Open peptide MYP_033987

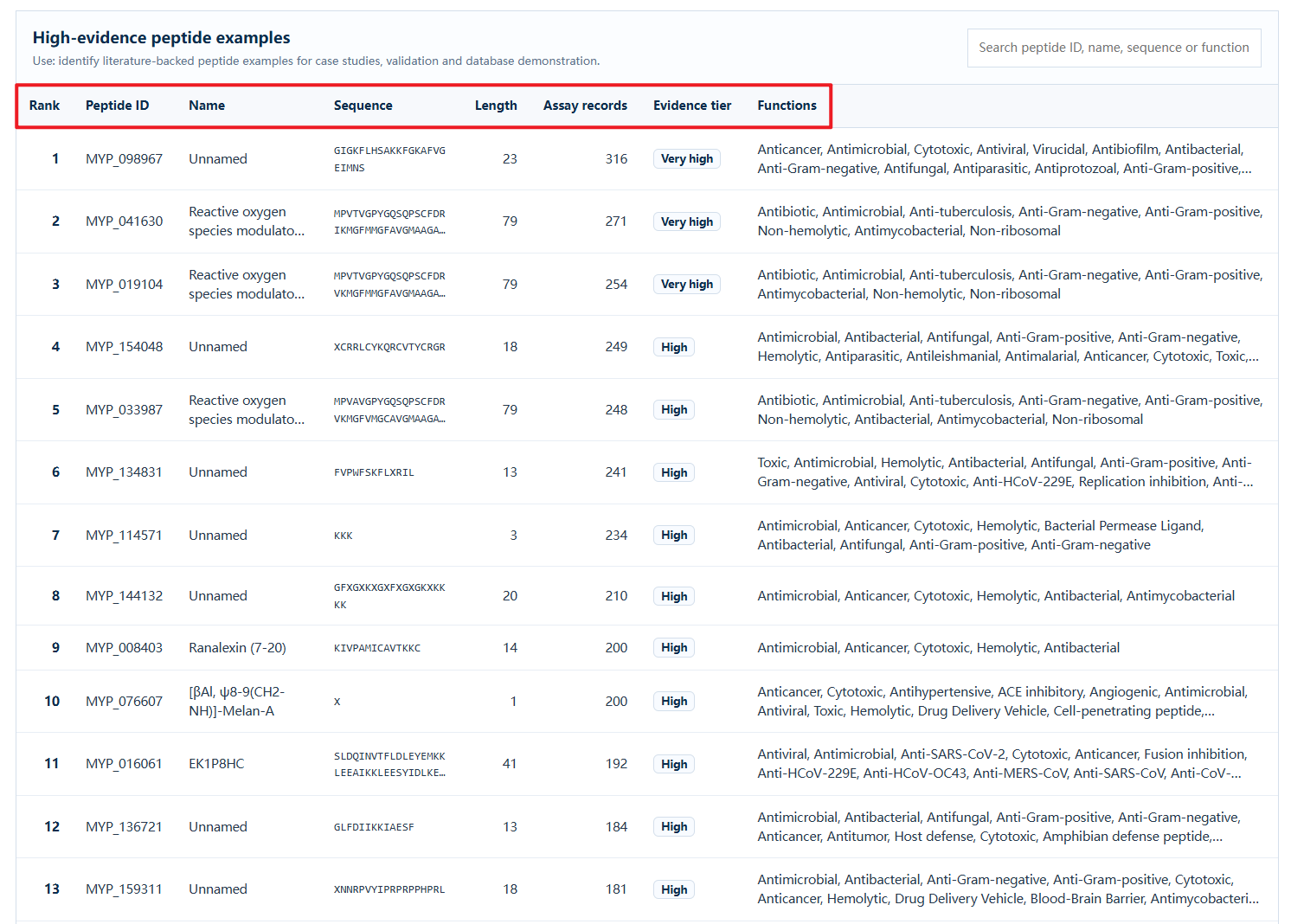pos(124,410)
